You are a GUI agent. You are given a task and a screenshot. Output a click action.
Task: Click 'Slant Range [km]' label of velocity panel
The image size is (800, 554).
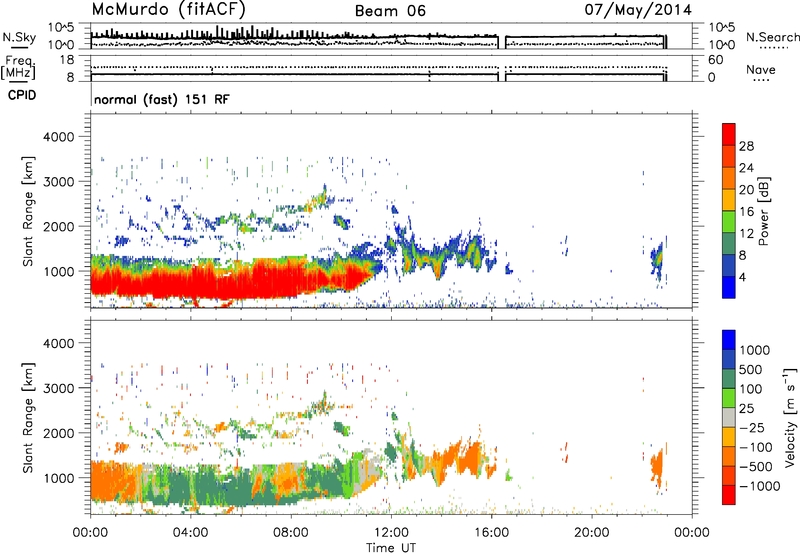[28, 417]
